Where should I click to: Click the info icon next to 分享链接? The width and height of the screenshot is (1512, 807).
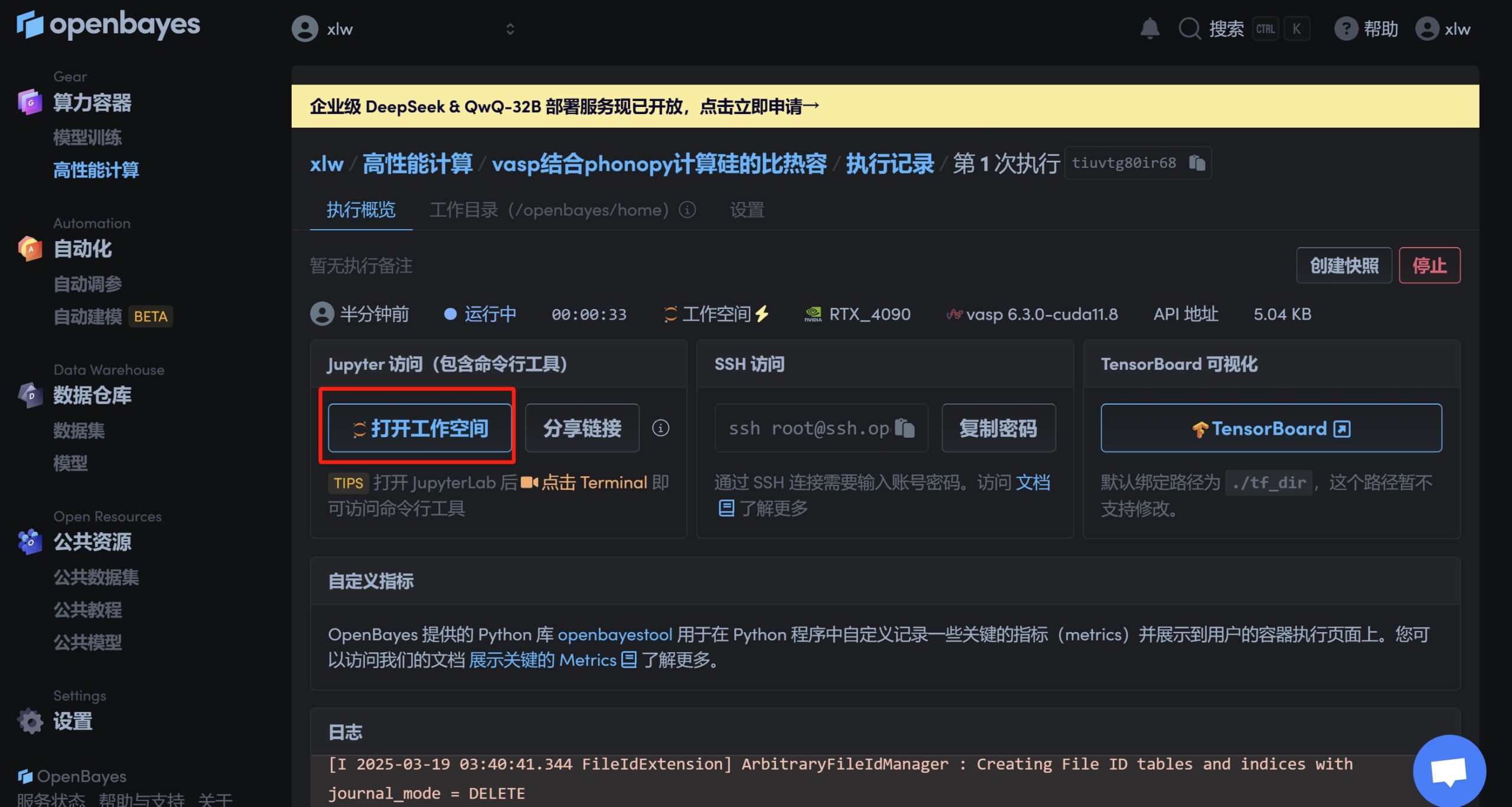pos(660,428)
